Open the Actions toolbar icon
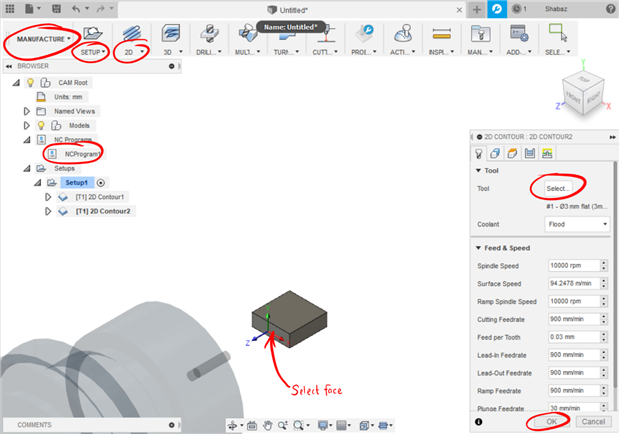The height and width of the screenshot is (434, 619). pos(402,34)
